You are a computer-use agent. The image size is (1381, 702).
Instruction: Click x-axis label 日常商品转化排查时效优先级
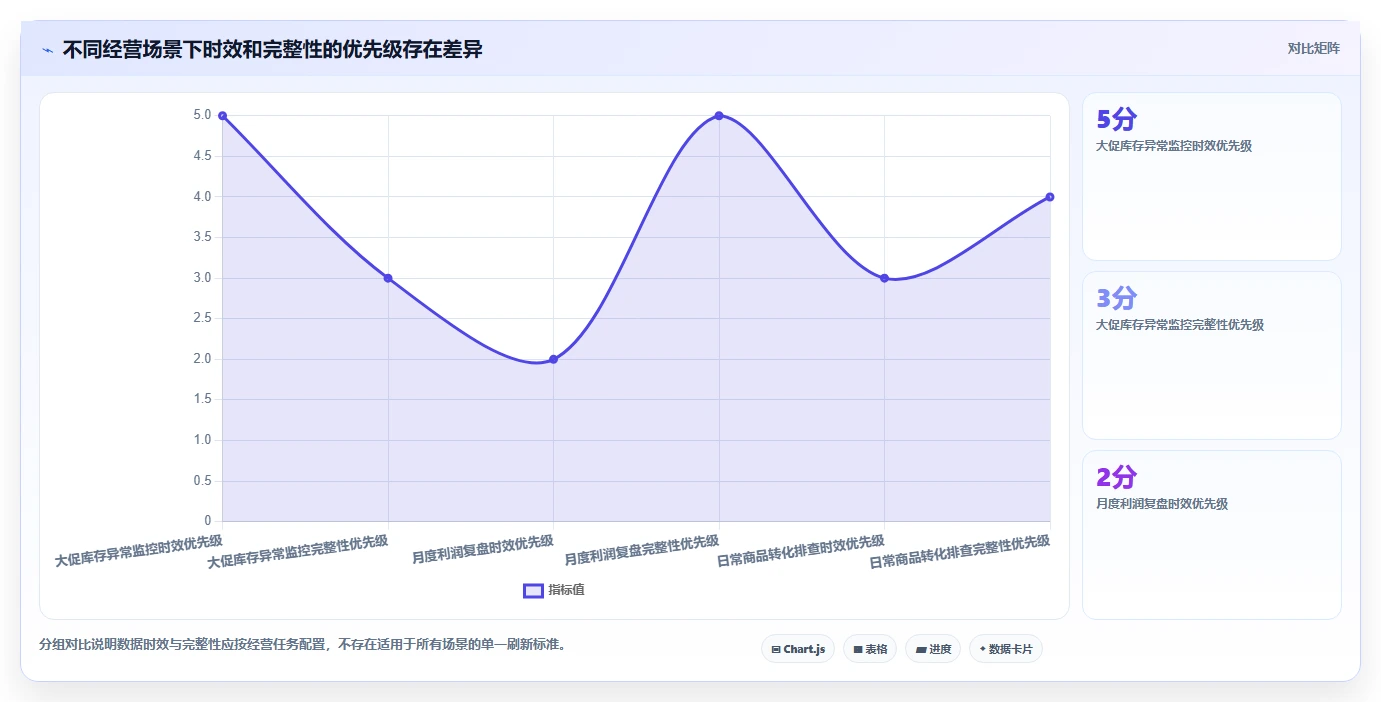pyautogui.click(x=801, y=551)
